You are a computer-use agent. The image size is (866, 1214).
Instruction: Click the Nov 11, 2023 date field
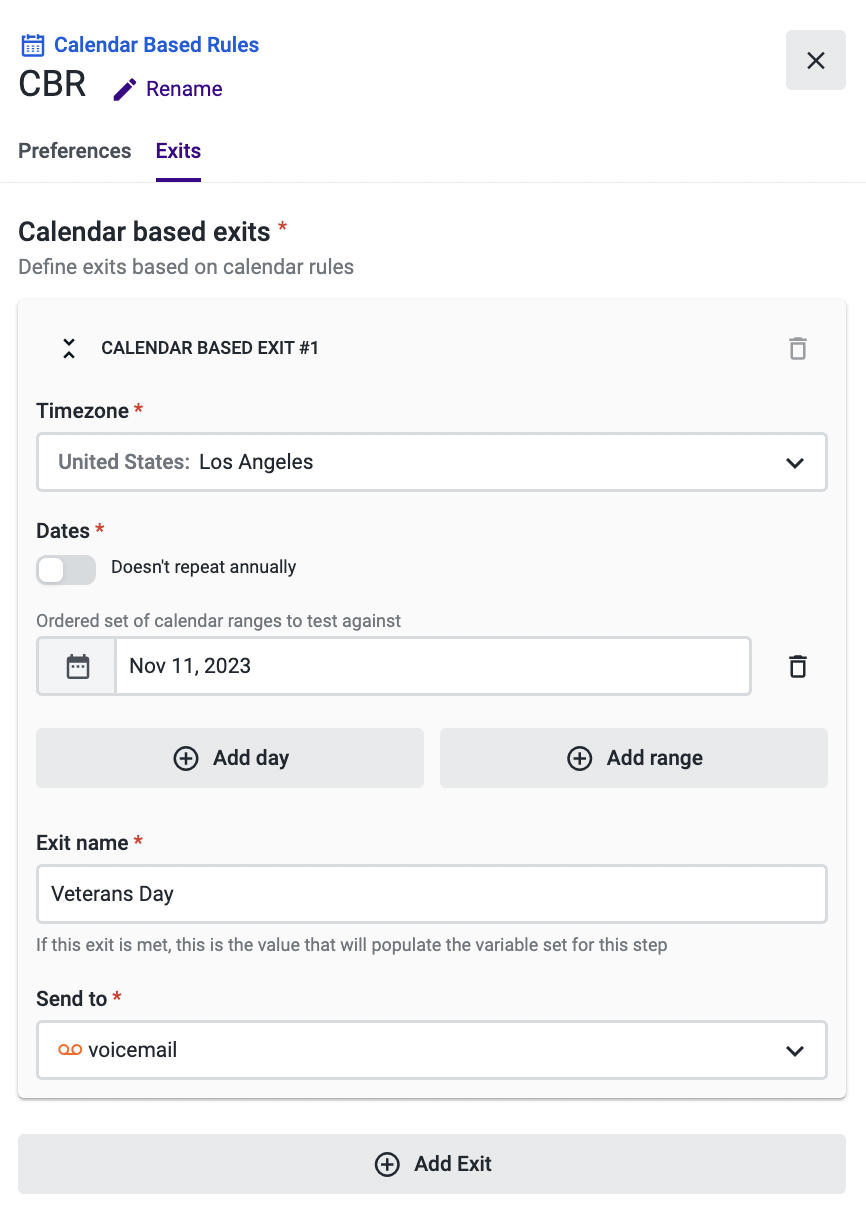point(431,666)
